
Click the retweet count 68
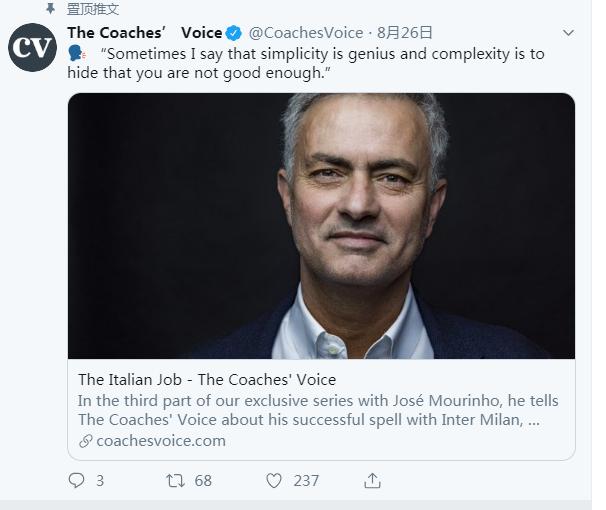pos(203,481)
